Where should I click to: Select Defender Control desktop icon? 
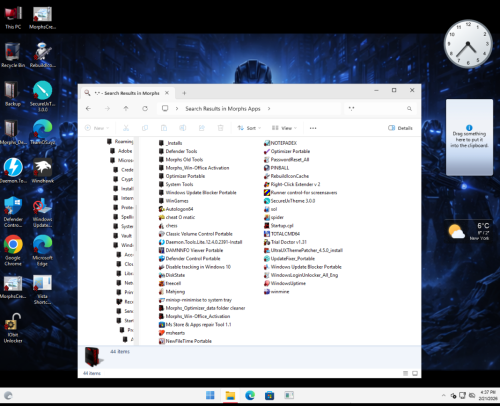click(x=13, y=212)
